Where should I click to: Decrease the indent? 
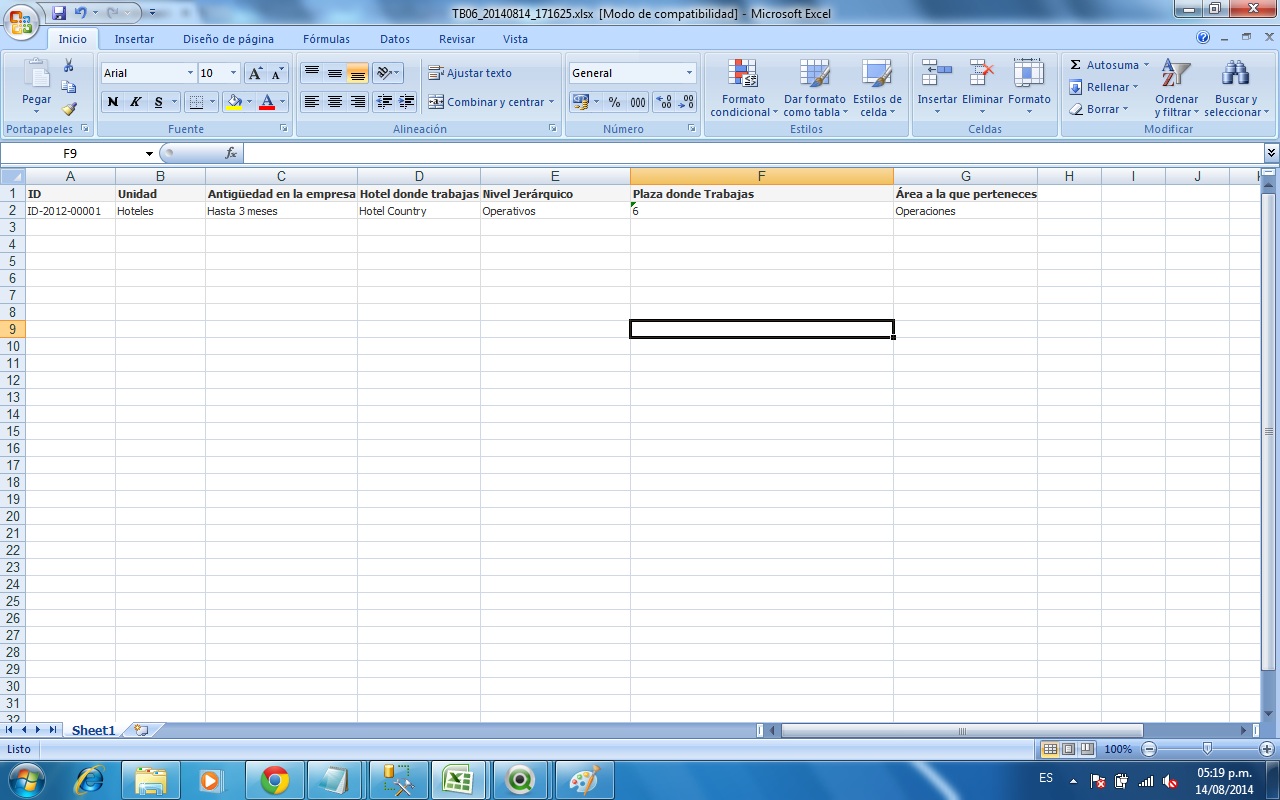[384, 102]
